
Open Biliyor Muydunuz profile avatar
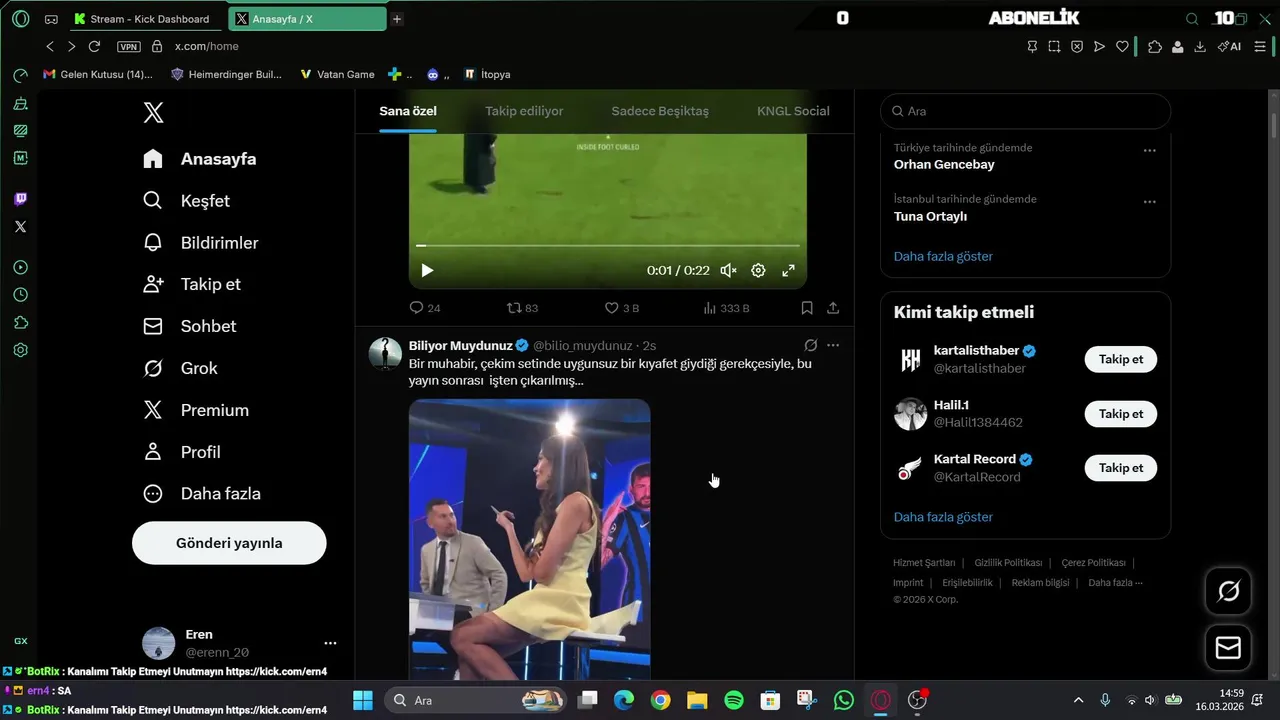coord(385,353)
